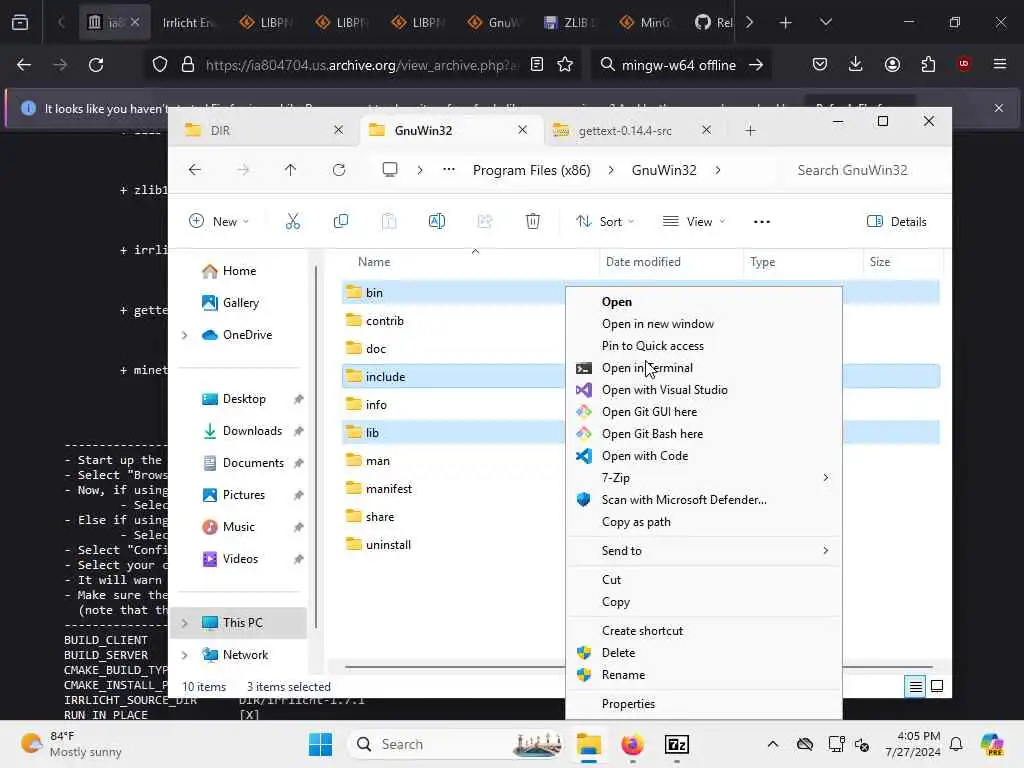This screenshot has width=1024, height=768.
Task: Open Gallery in the navigation pane
Action: tap(231, 303)
